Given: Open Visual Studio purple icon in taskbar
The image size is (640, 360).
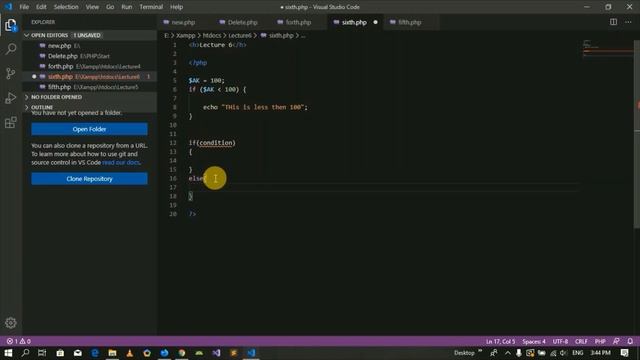Looking at the screenshot, I should tap(216, 353).
